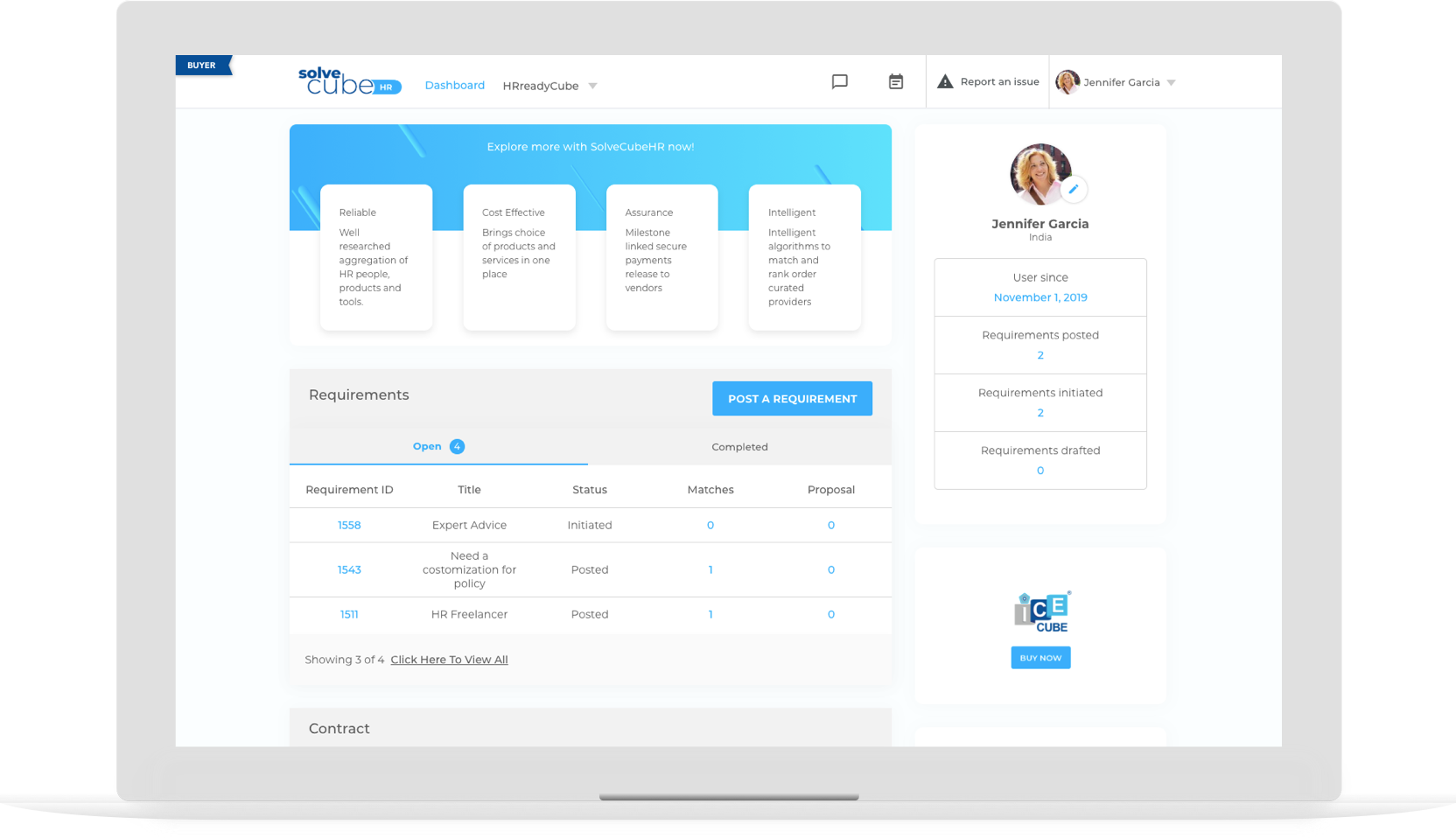Click the small header avatar of Jennifer Garcia

(1067, 81)
